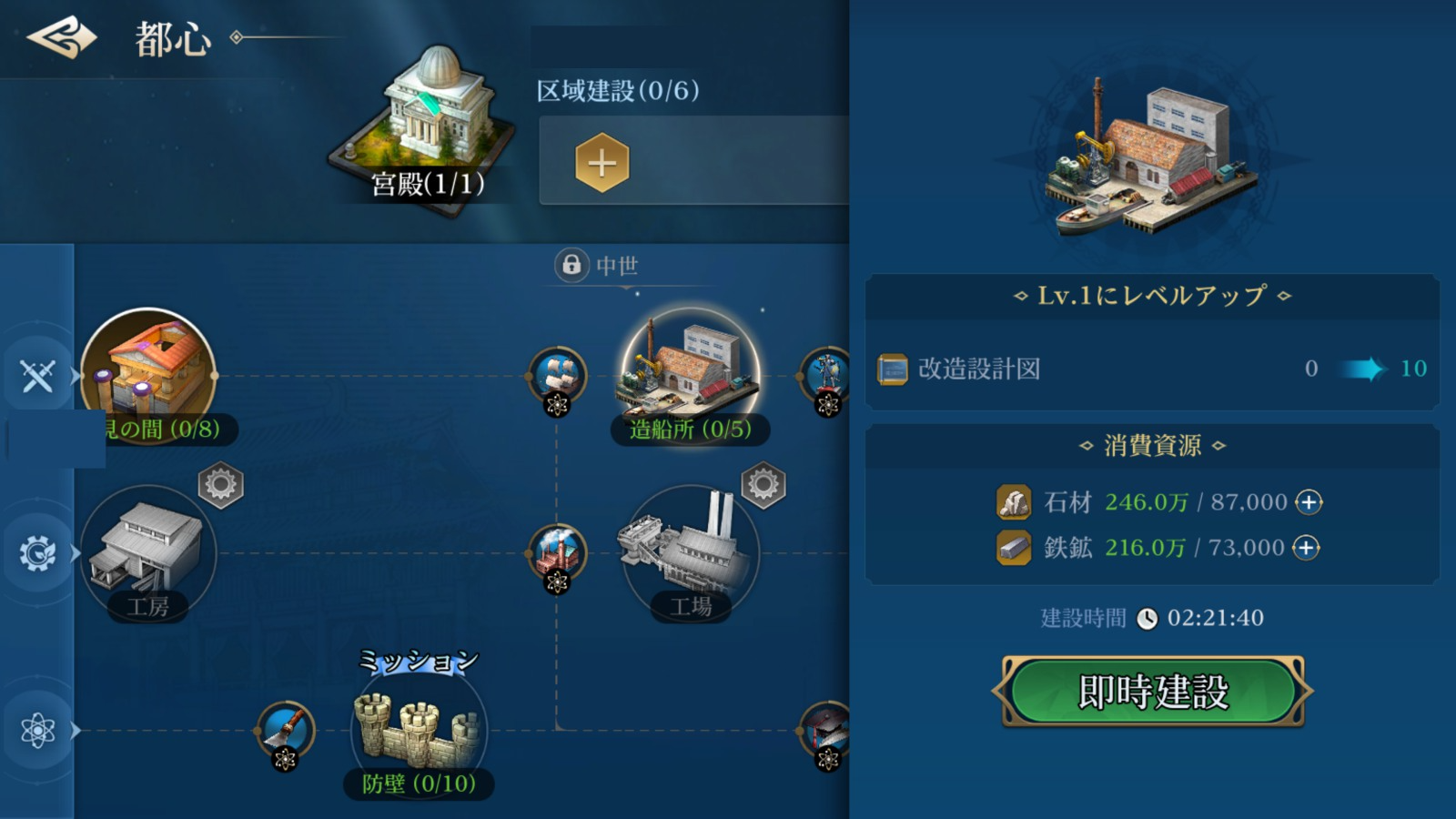Screen dimensions: 1456x819
Task: Click the sailing ship technology node
Action: (x=557, y=377)
